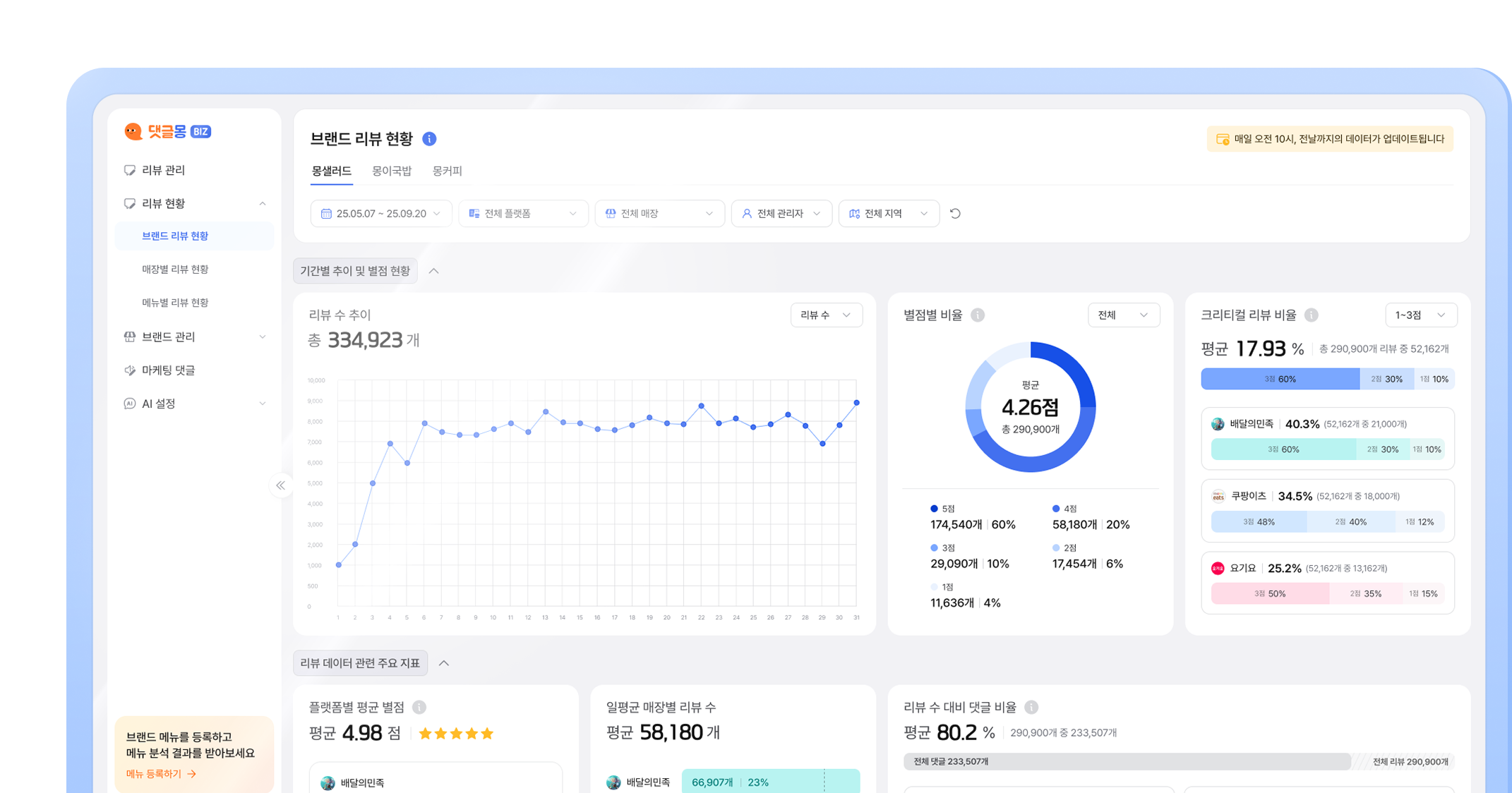Open the 브랜드 리뷰 현황 info tooltip

(429, 138)
